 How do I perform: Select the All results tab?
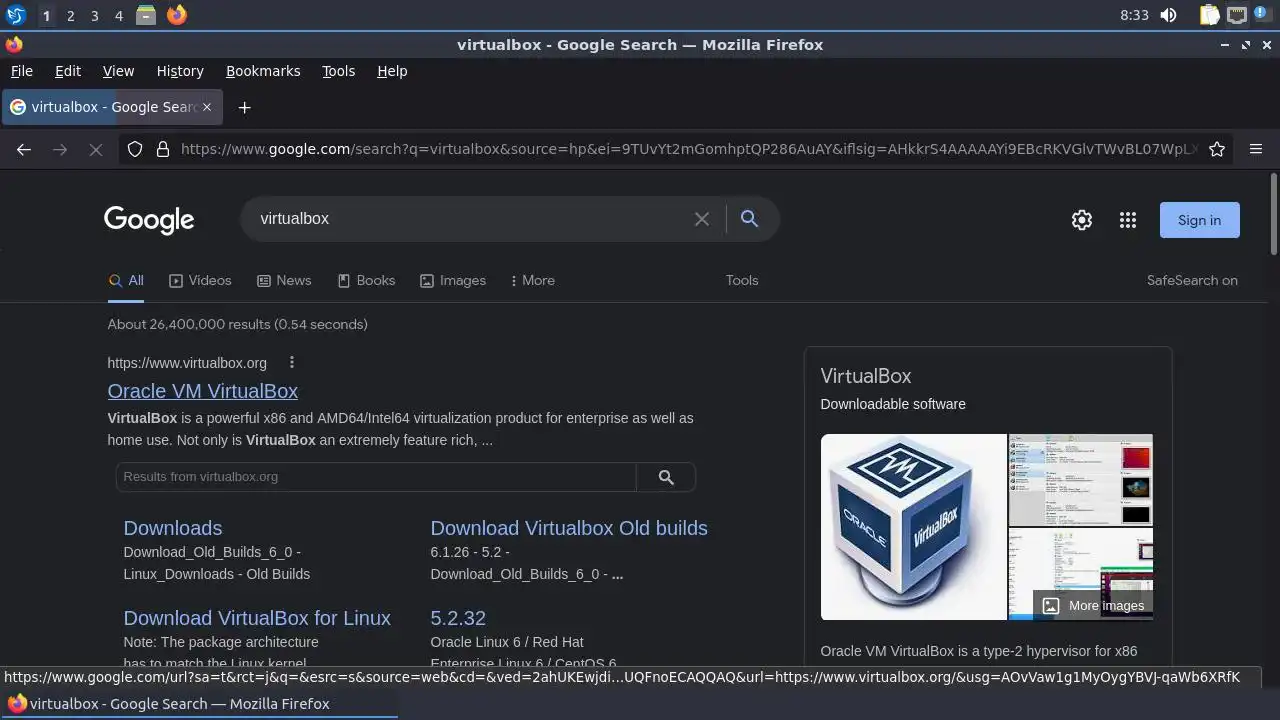(x=126, y=281)
